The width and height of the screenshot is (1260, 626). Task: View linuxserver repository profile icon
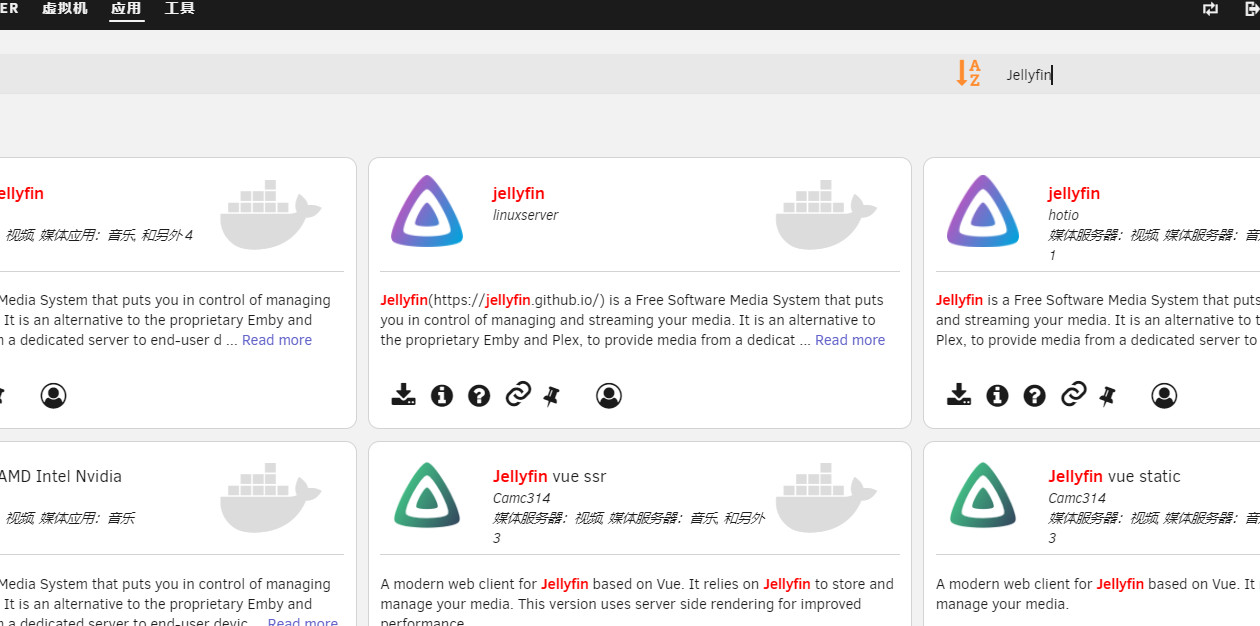[609, 396]
